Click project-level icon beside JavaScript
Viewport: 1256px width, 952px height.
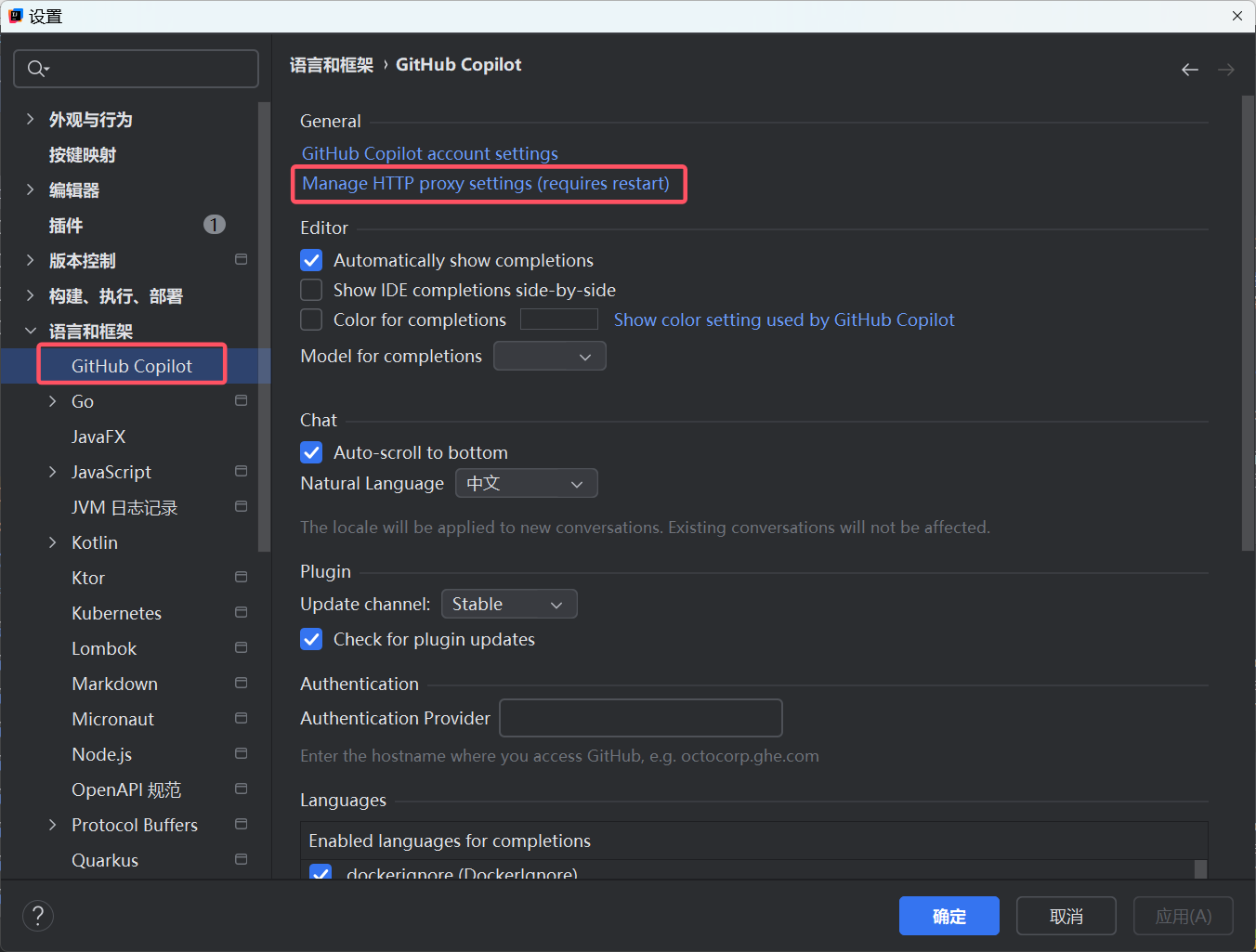242,471
